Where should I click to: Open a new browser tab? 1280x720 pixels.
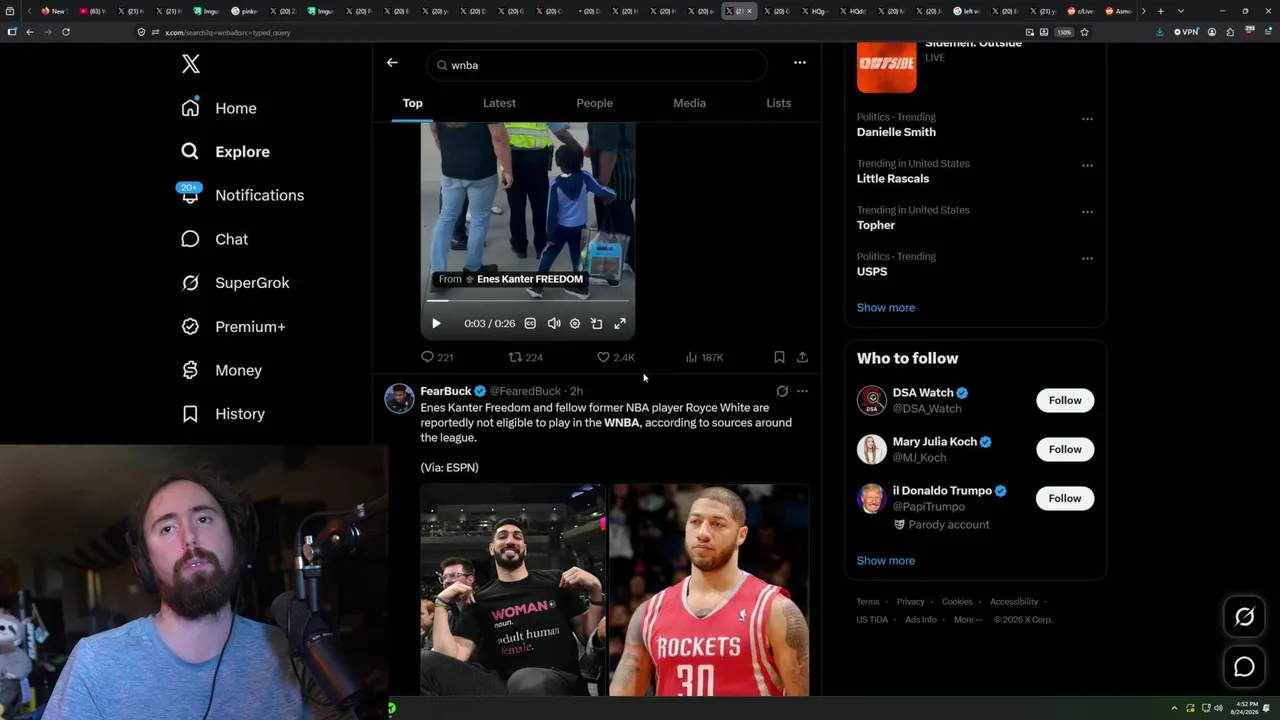coord(1160,11)
